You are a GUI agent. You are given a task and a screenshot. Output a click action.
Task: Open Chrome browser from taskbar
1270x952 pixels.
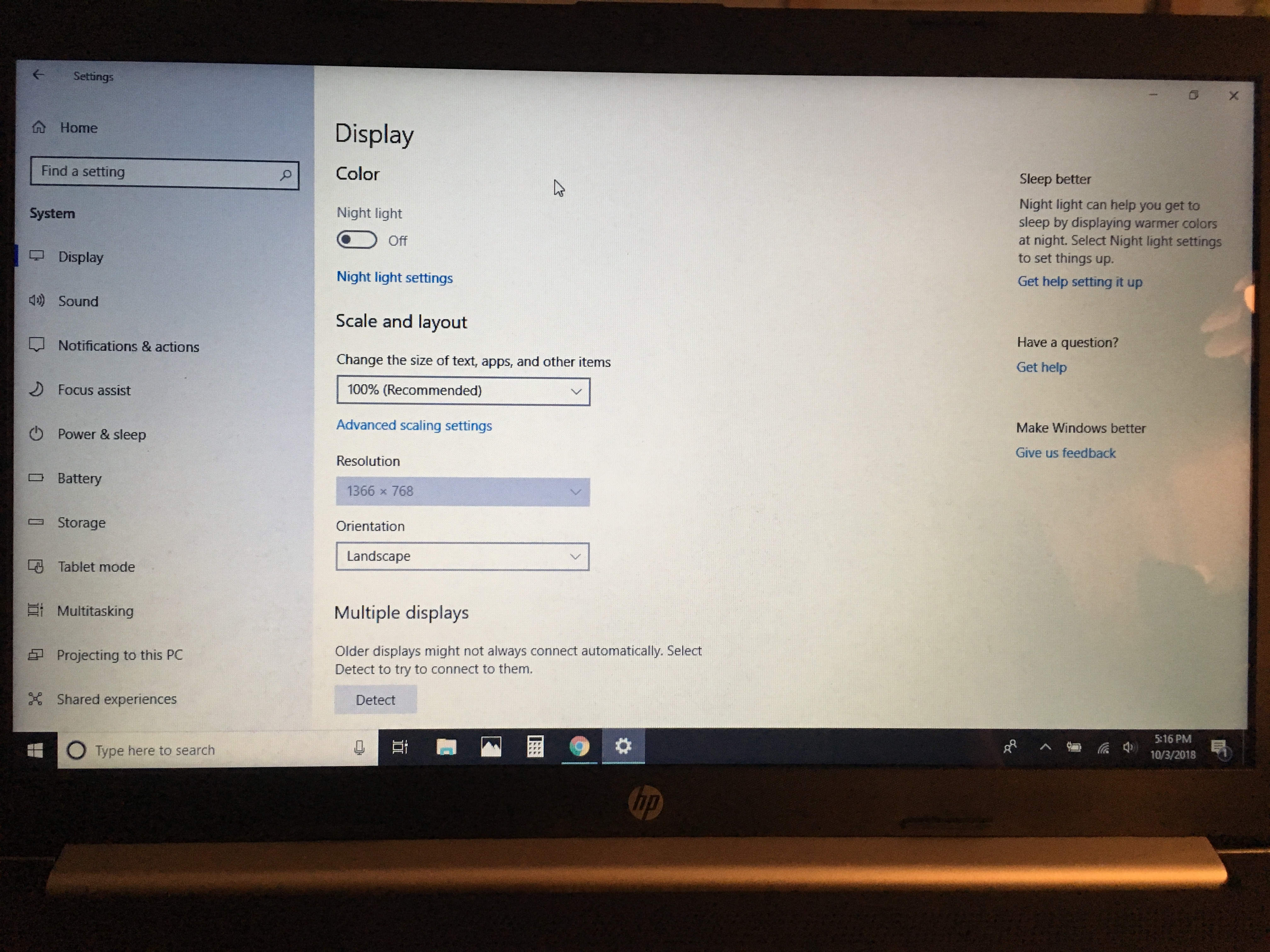point(579,749)
